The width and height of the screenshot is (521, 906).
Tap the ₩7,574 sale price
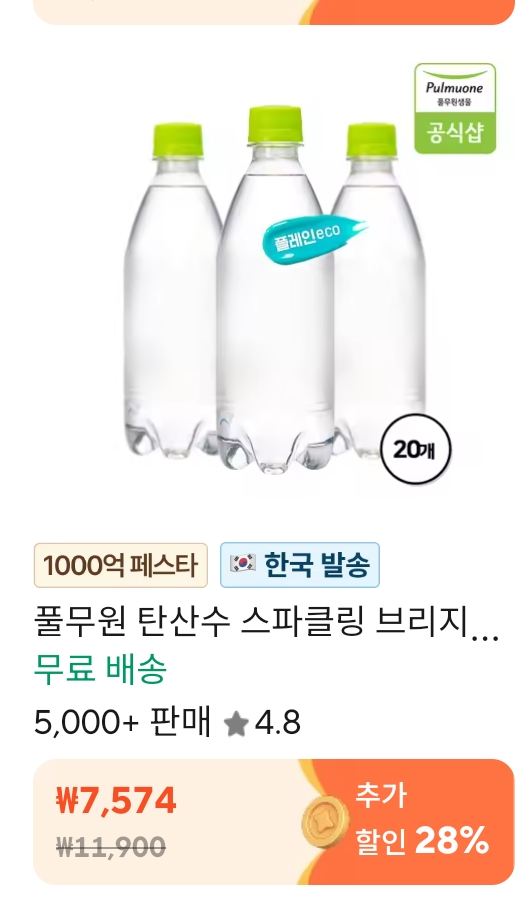pos(116,801)
